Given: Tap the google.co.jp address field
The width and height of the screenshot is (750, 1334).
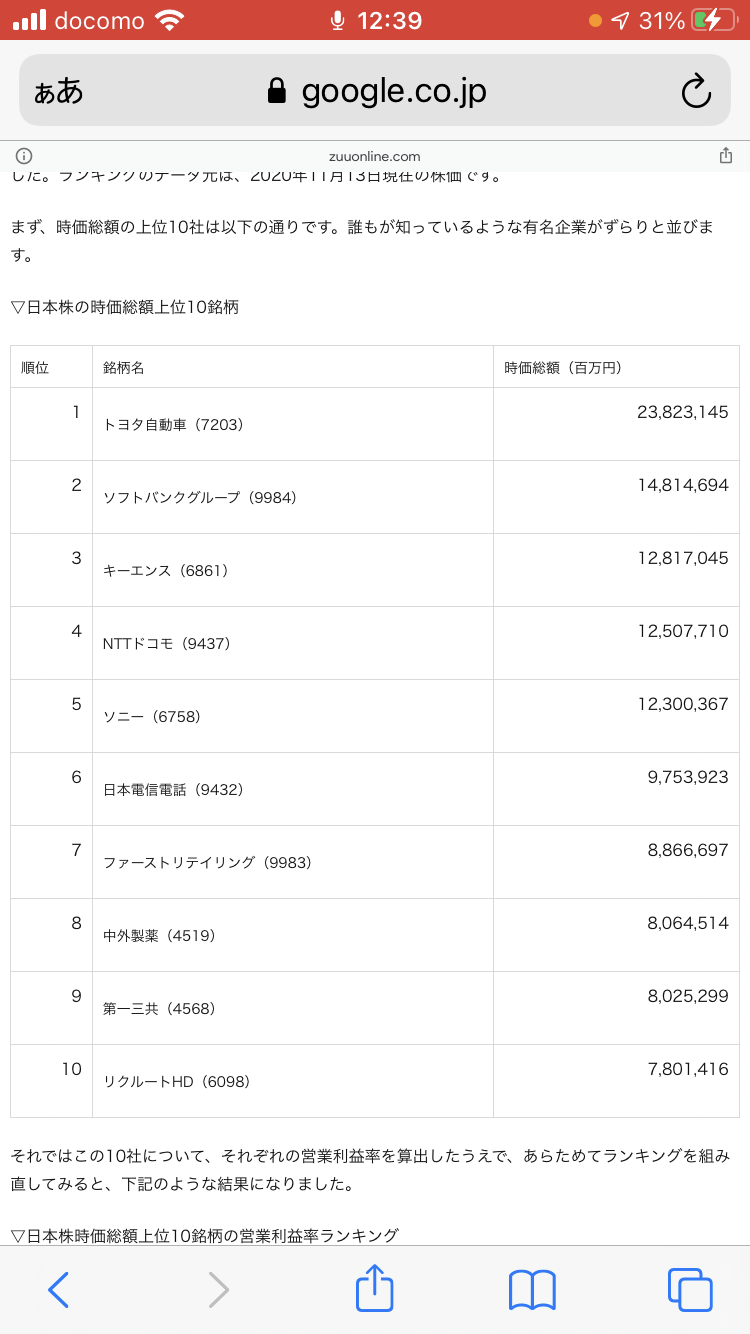Looking at the screenshot, I should [394, 91].
